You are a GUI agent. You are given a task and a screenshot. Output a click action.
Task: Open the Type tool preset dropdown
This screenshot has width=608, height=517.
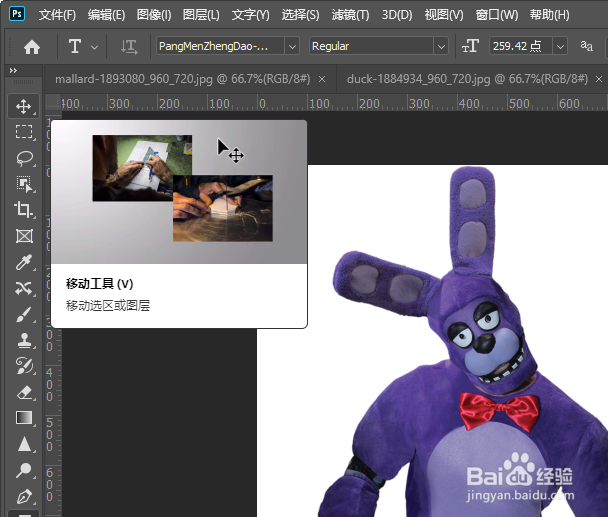[x=94, y=47]
